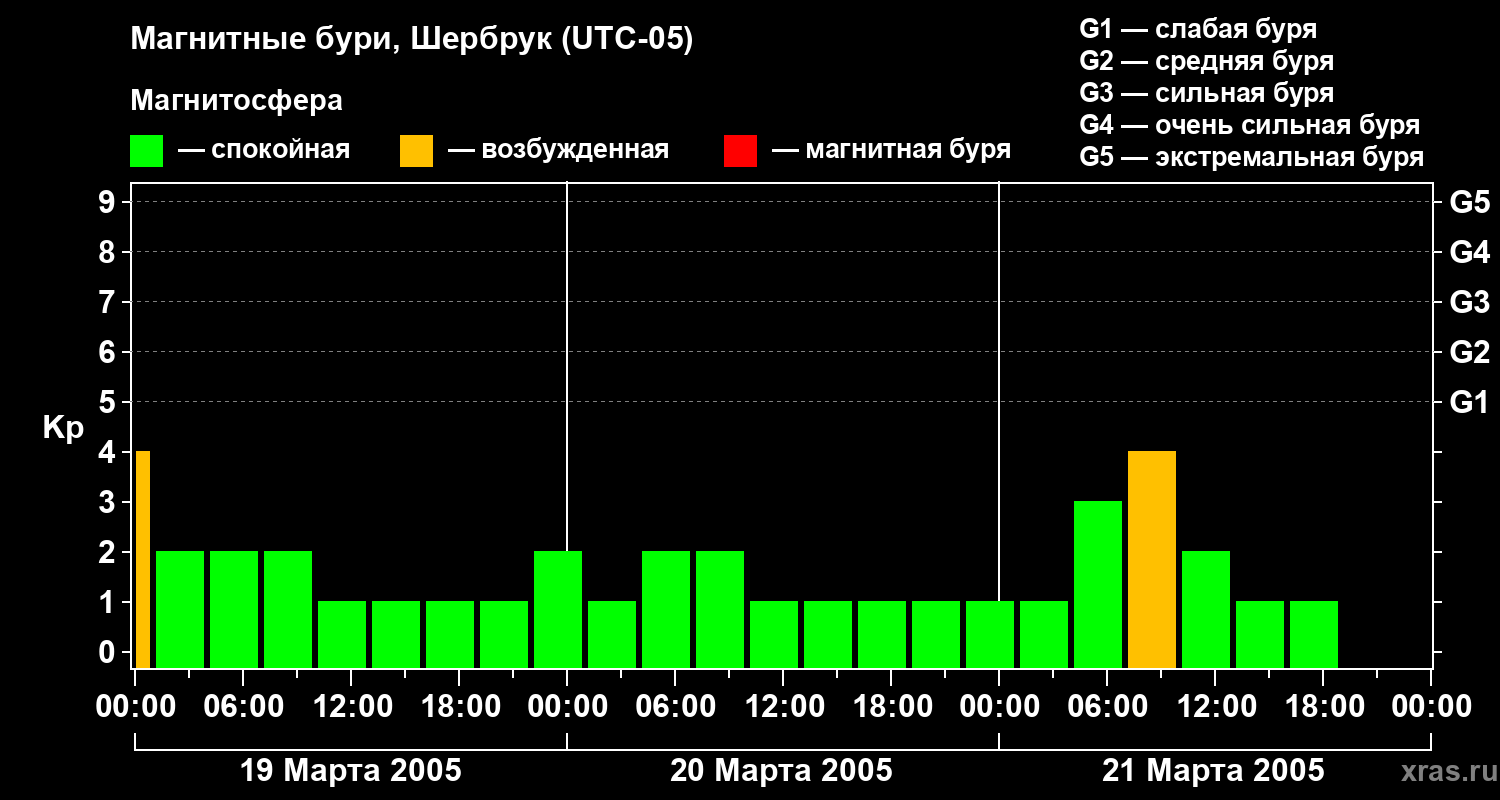The image size is (1500, 800).
Task: Click the '20 Марта 2005' date label
Action: tap(781, 771)
